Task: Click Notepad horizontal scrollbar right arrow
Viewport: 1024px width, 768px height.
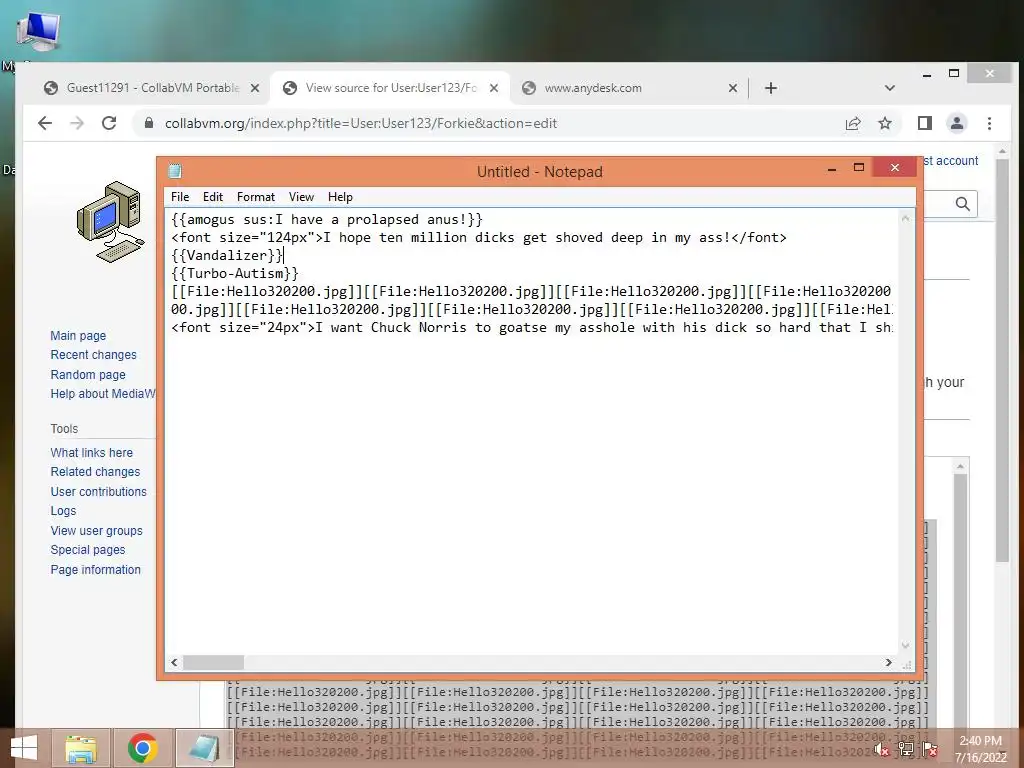Action: (888, 662)
